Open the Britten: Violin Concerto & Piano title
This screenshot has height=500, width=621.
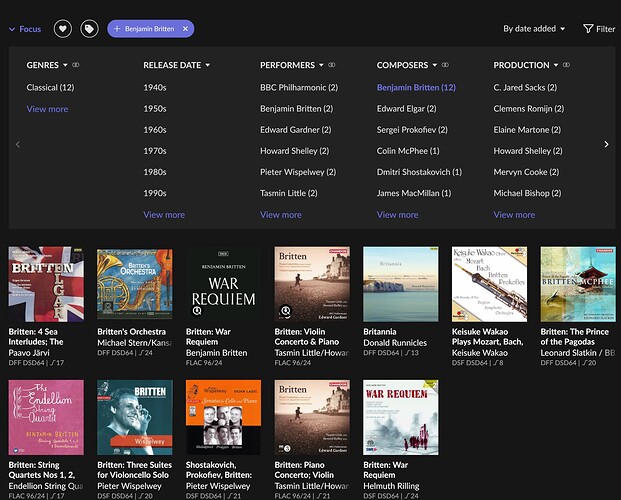point(307,337)
